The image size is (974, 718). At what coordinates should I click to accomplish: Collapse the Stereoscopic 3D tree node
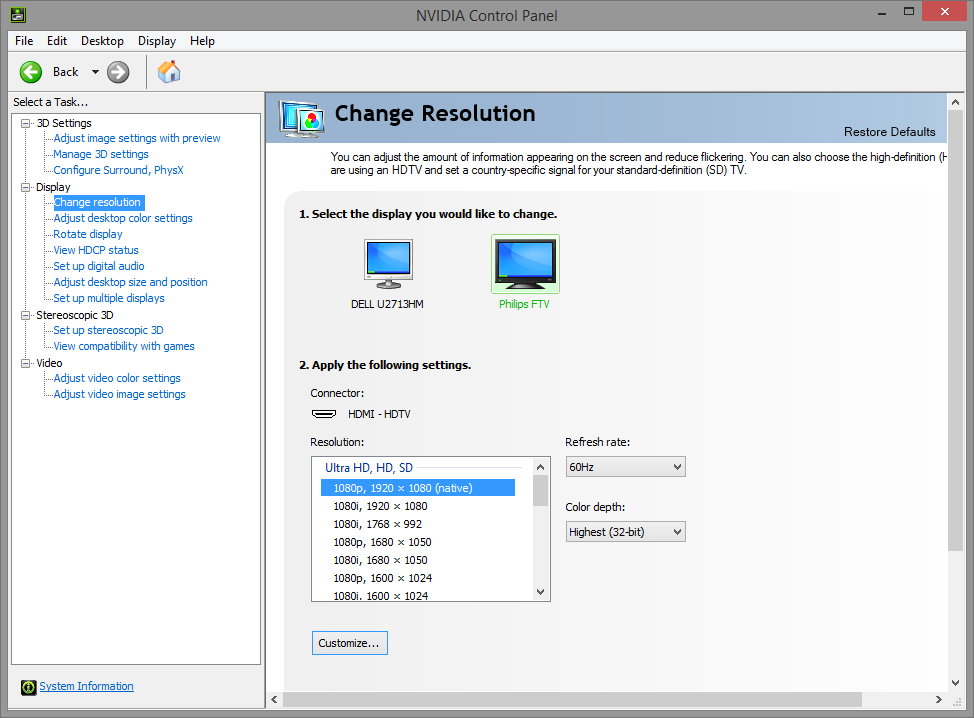[25, 315]
